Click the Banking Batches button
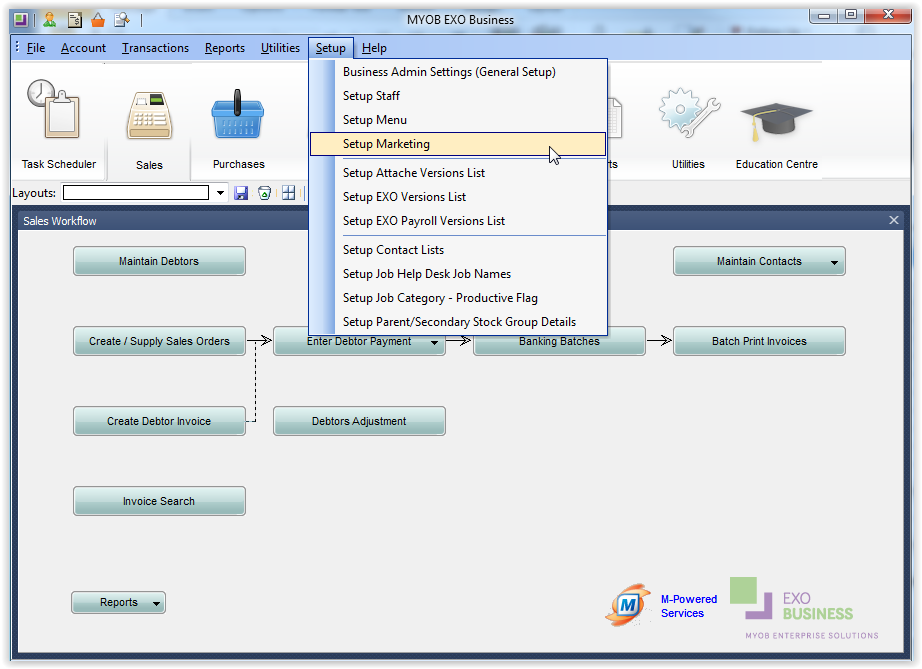Image resolution: width=922 pixels, height=669 pixels. pos(559,343)
